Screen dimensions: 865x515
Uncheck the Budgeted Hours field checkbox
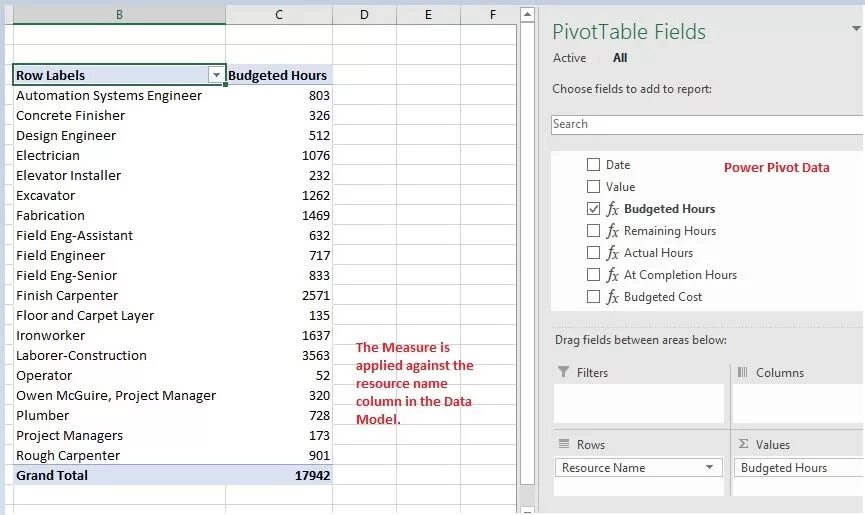click(593, 208)
